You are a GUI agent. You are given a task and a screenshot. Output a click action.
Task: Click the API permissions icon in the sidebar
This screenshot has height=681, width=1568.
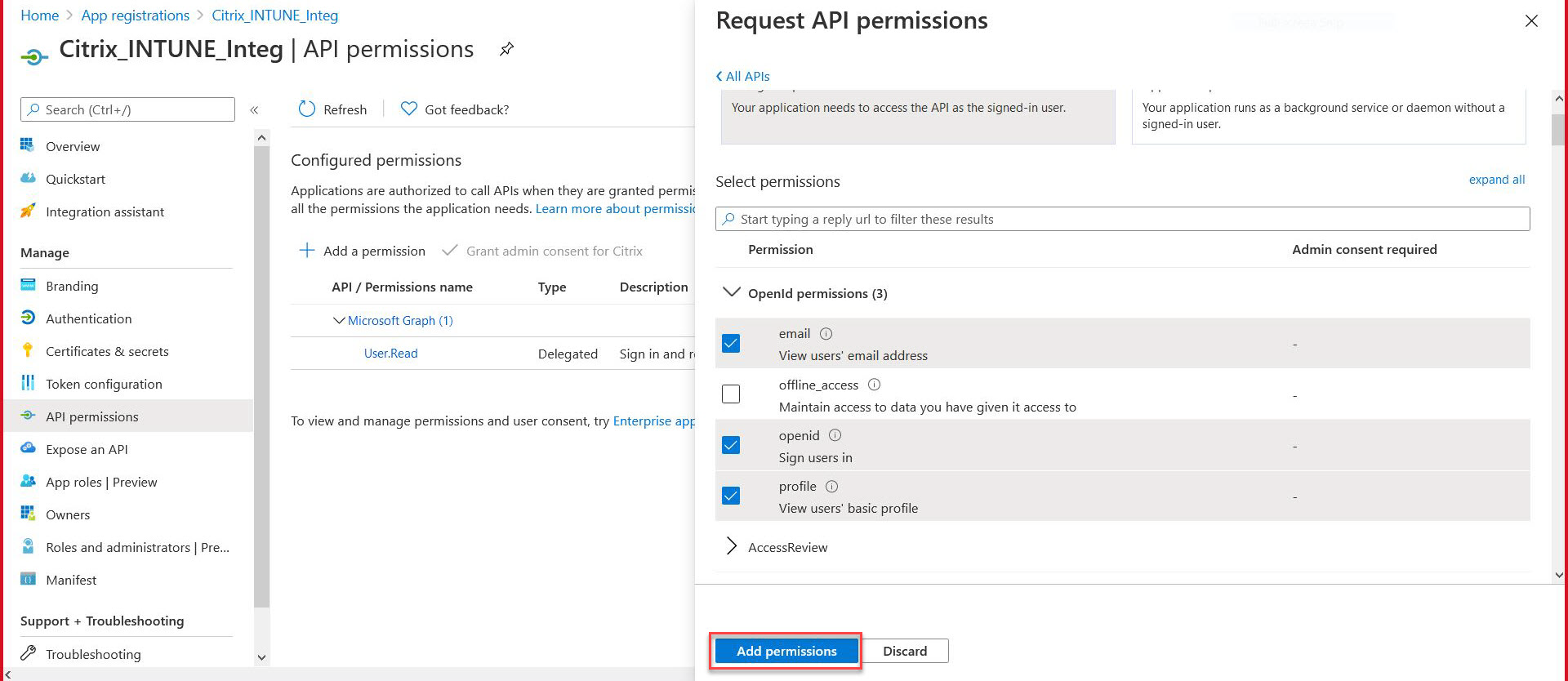(x=28, y=416)
